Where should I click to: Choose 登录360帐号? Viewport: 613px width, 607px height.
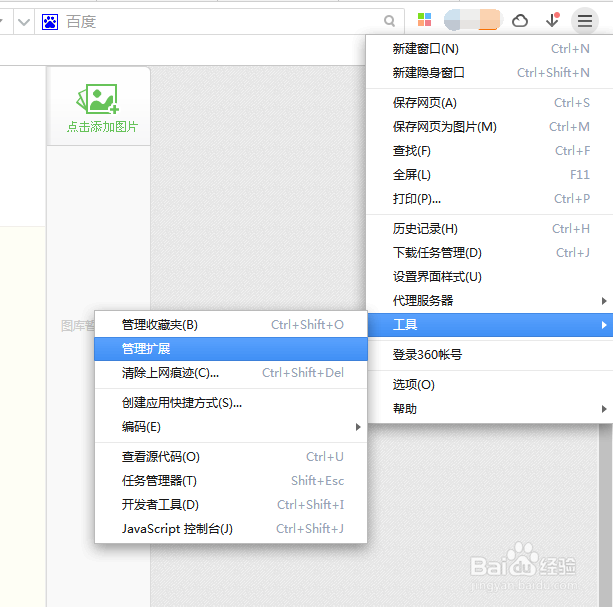point(490,355)
